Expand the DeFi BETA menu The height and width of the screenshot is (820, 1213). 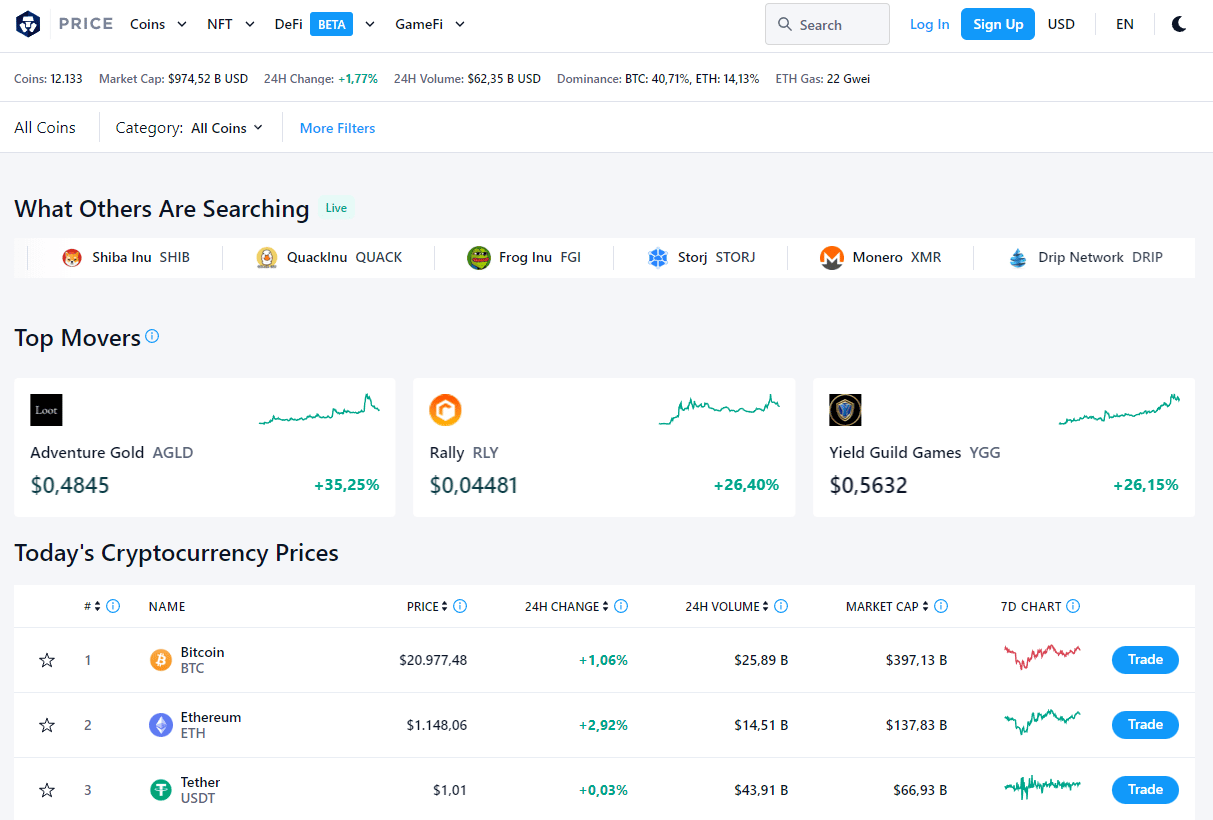(x=325, y=24)
